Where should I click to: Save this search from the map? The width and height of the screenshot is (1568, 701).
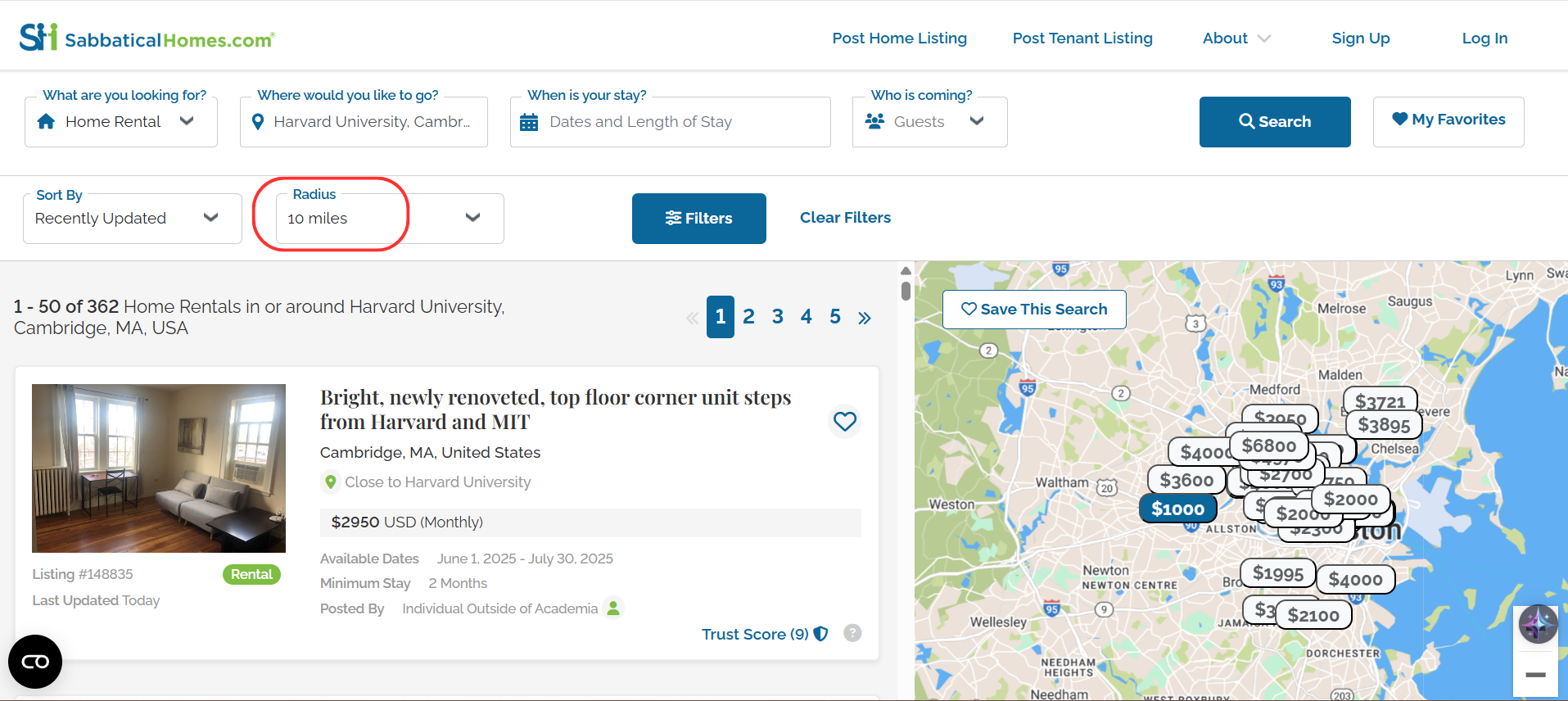click(1034, 310)
